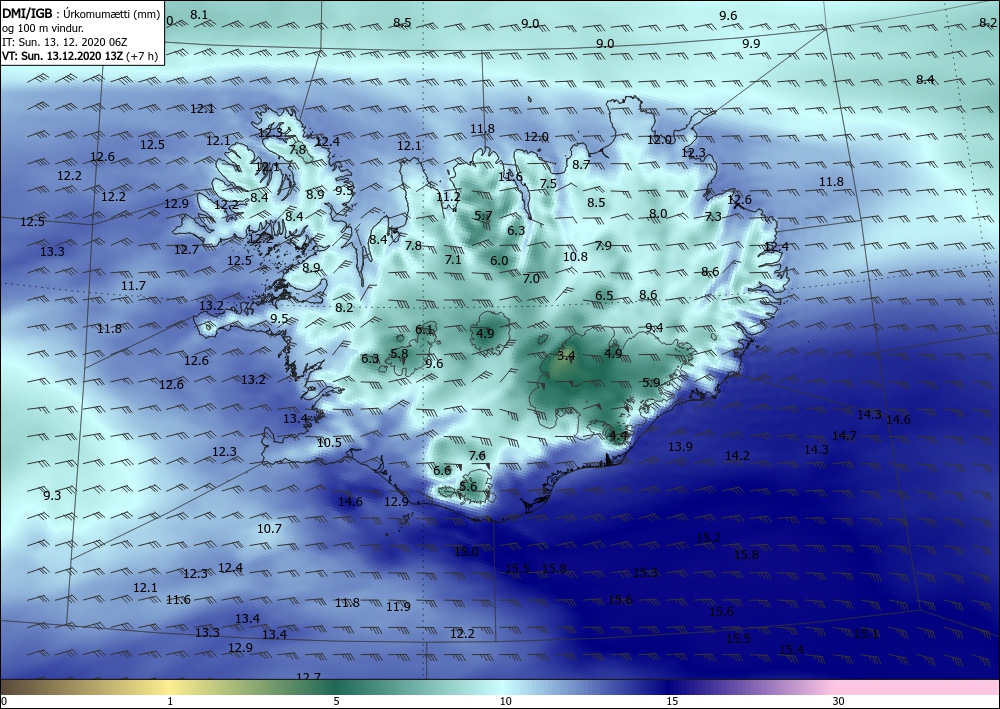Click the map value '9.3'
1000x709 pixels.
click(52, 495)
